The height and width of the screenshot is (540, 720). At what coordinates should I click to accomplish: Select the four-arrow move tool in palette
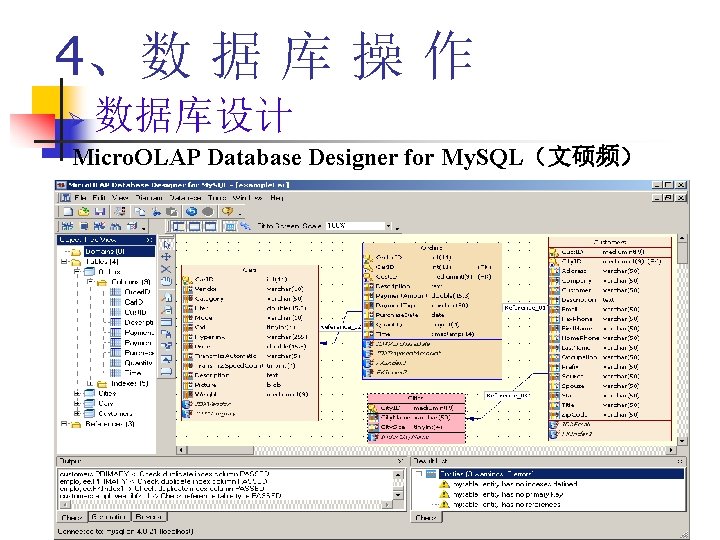click(x=167, y=257)
